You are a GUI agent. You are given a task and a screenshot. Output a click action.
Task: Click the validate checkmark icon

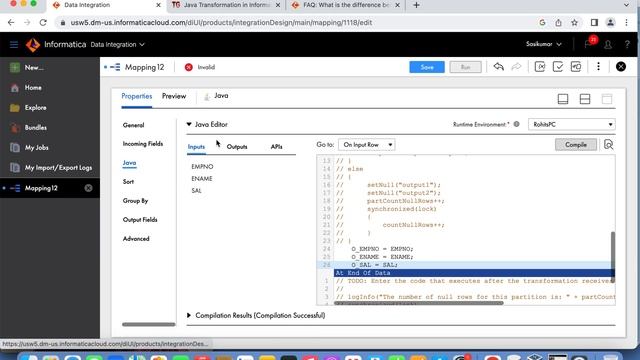point(558,67)
